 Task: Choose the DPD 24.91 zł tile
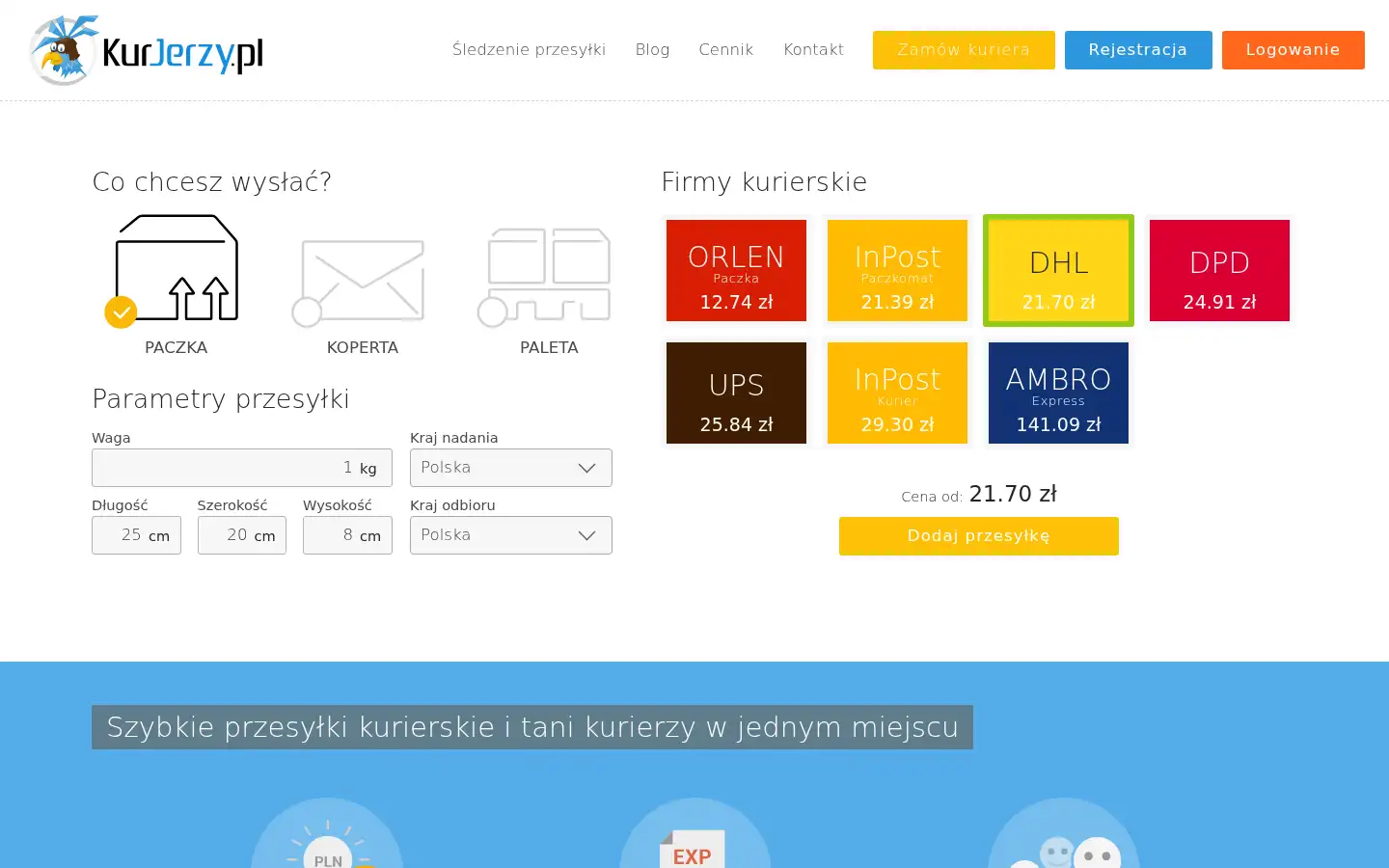[1219, 270]
